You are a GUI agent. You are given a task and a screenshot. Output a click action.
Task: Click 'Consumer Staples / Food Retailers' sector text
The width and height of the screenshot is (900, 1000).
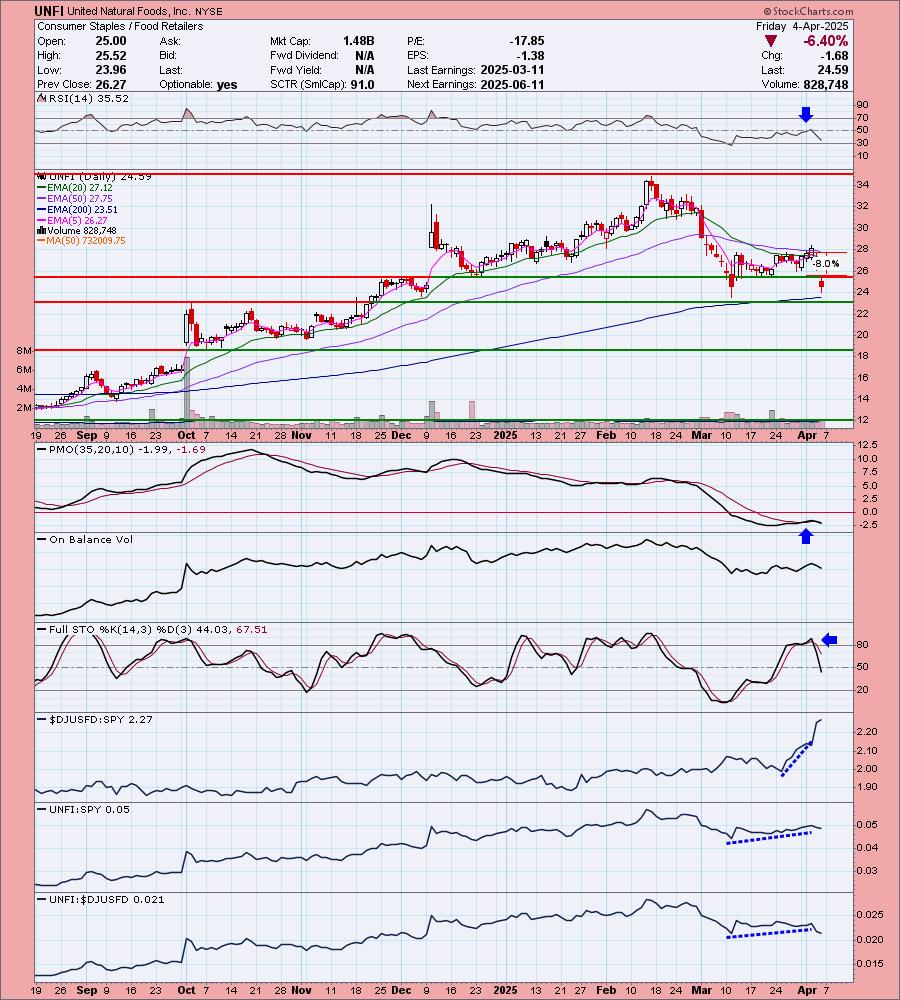coord(120,26)
